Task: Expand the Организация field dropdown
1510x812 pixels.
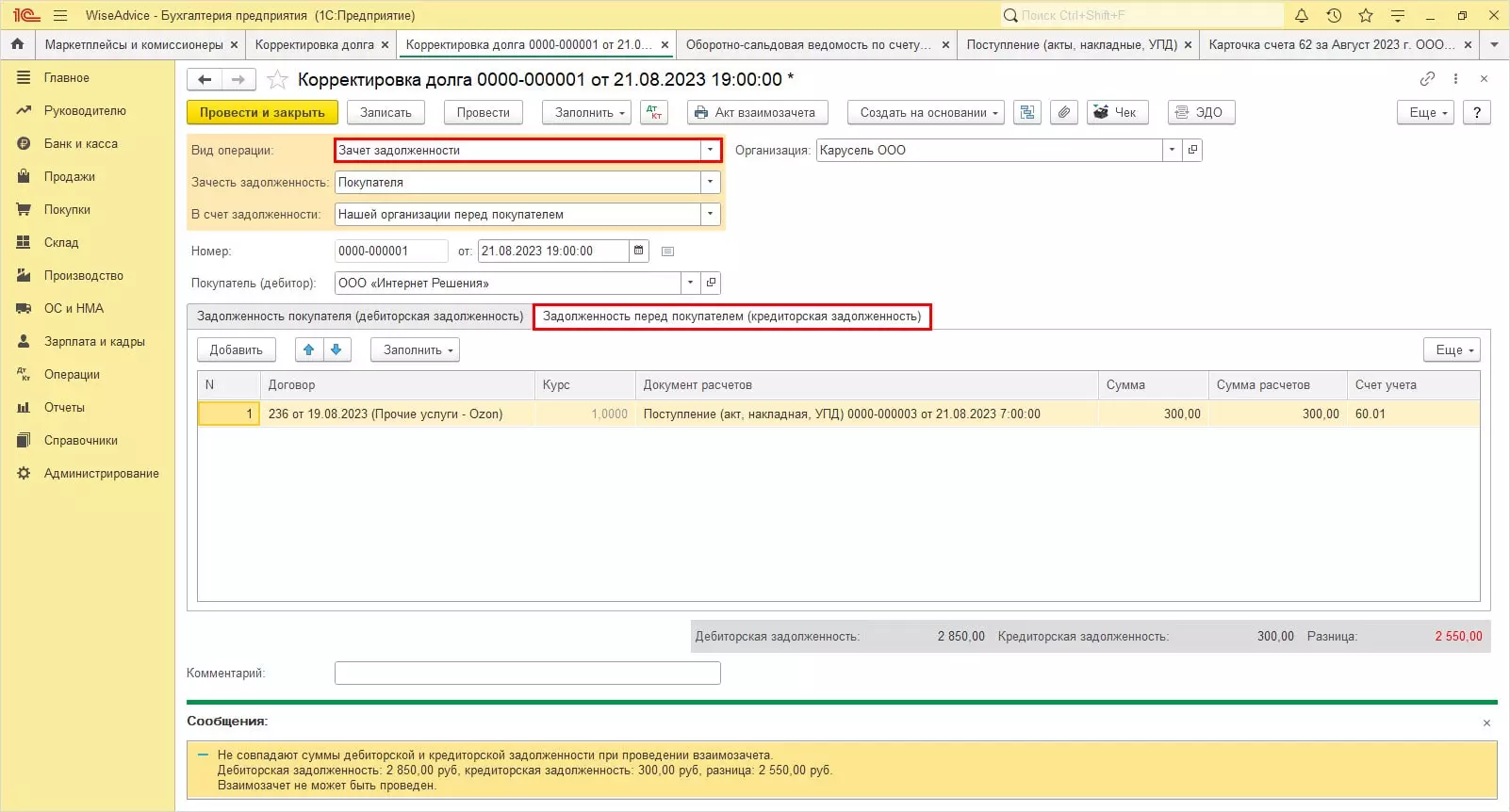Action: point(1172,150)
